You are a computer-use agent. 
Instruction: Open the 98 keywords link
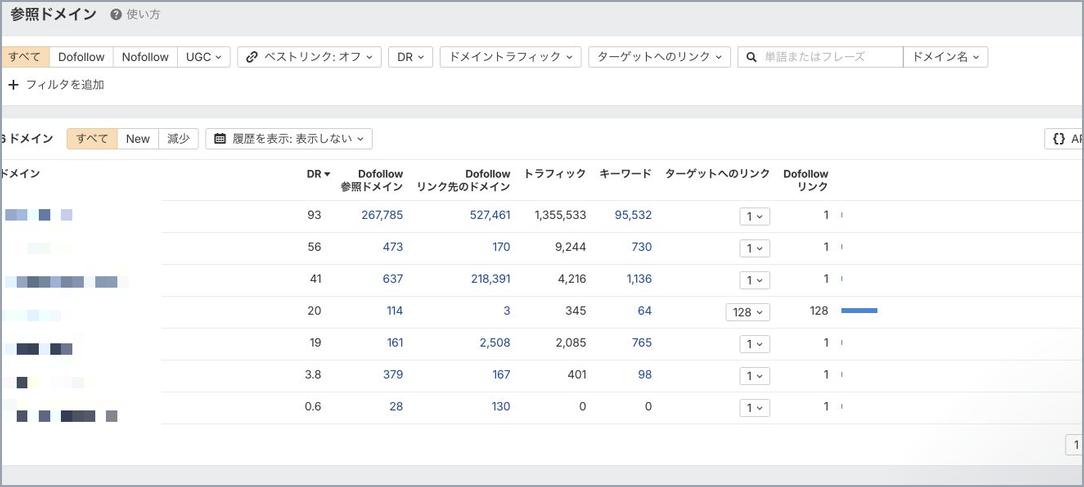point(645,374)
